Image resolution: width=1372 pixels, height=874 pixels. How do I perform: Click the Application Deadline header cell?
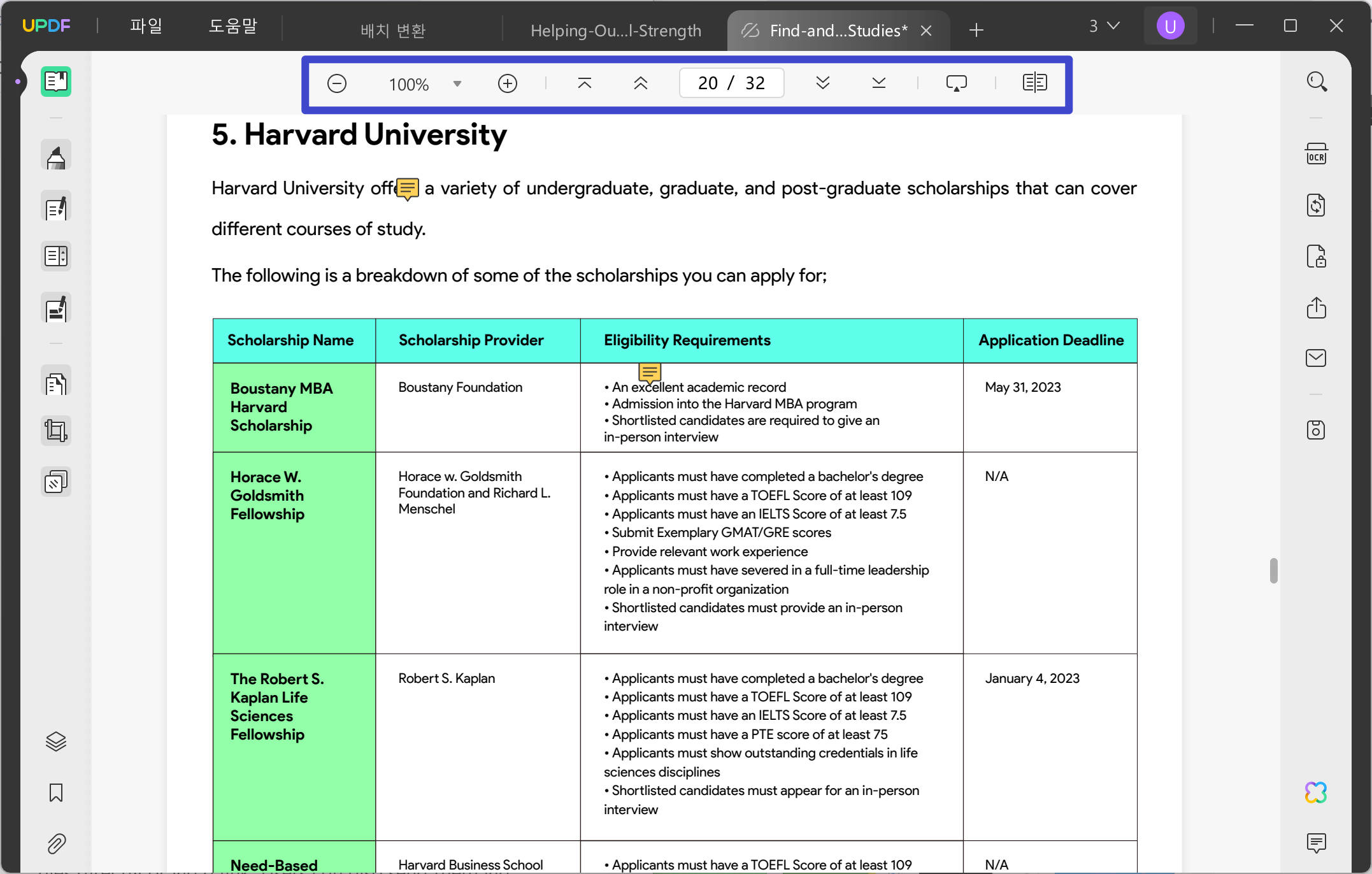[1050, 341]
